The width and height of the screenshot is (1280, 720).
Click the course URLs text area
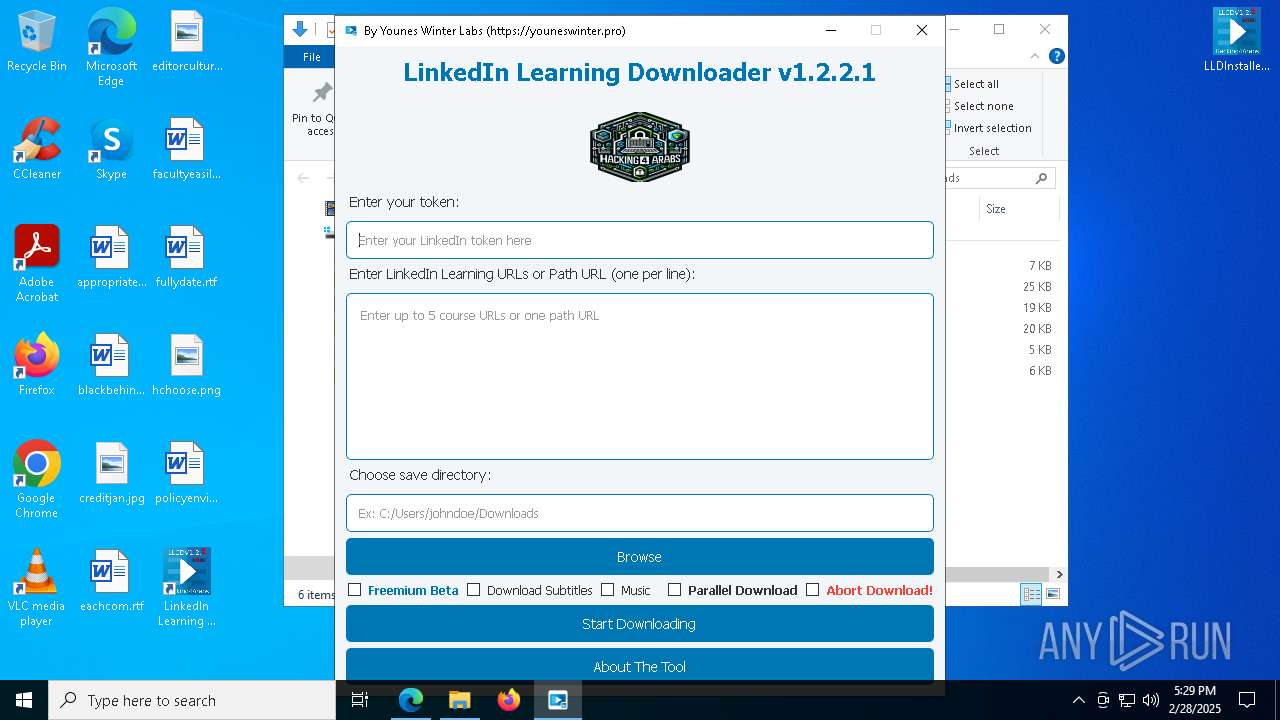click(640, 376)
